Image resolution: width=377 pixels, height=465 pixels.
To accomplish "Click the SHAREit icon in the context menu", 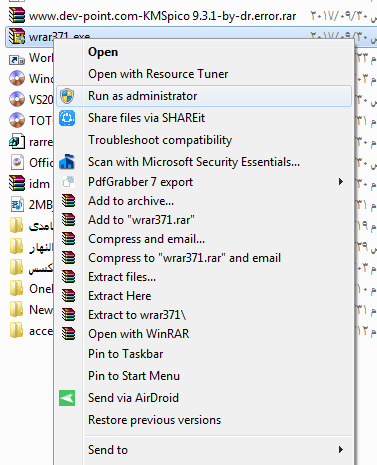I will tap(67, 118).
